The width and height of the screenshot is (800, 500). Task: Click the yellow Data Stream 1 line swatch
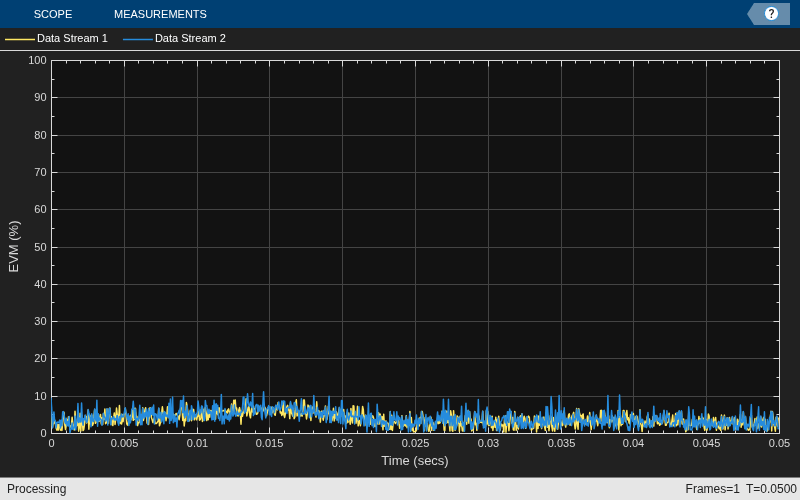click(20, 39)
